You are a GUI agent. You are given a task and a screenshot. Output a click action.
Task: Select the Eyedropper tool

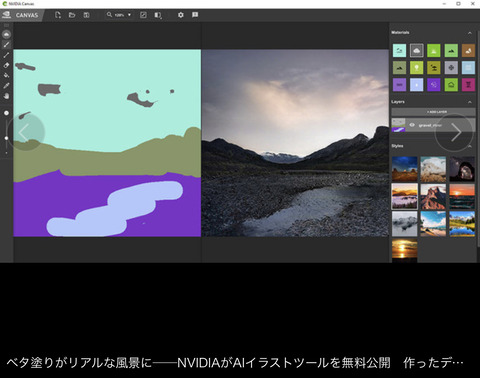pyautogui.click(x=6, y=86)
